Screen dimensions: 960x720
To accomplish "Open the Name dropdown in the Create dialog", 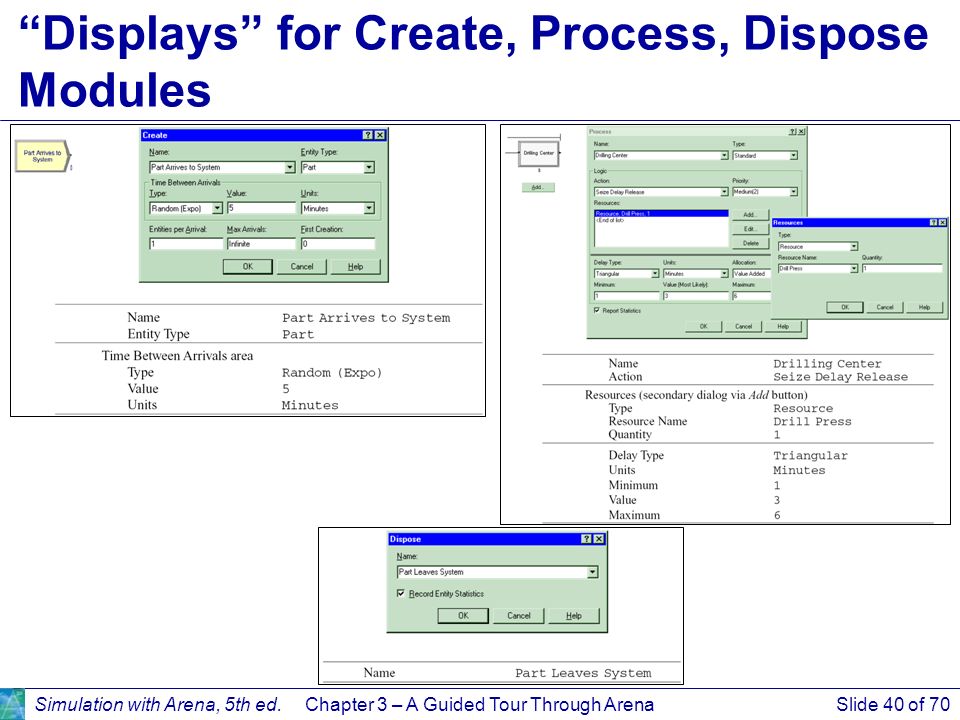I will click(290, 167).
